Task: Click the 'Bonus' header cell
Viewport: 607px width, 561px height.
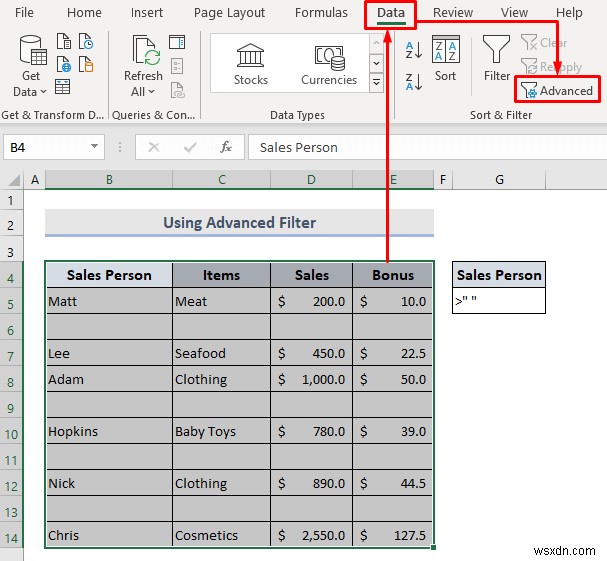Action: pos(393,275)
